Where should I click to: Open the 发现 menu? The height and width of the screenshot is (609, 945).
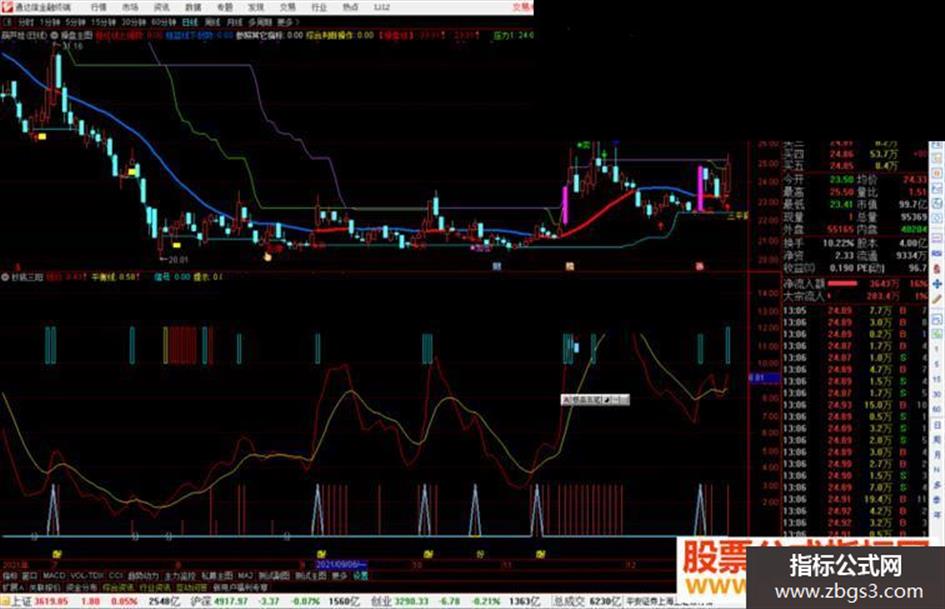[x=256, y=7]
